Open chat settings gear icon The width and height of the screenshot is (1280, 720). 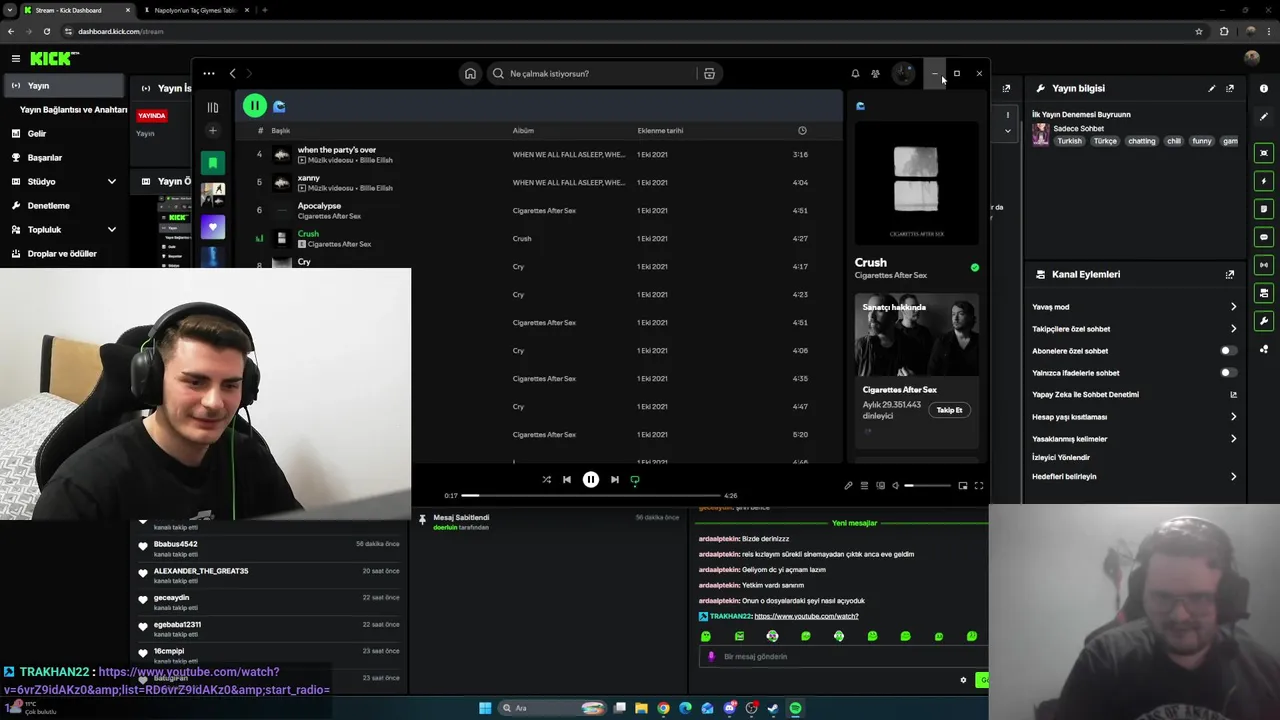point(964,681)
